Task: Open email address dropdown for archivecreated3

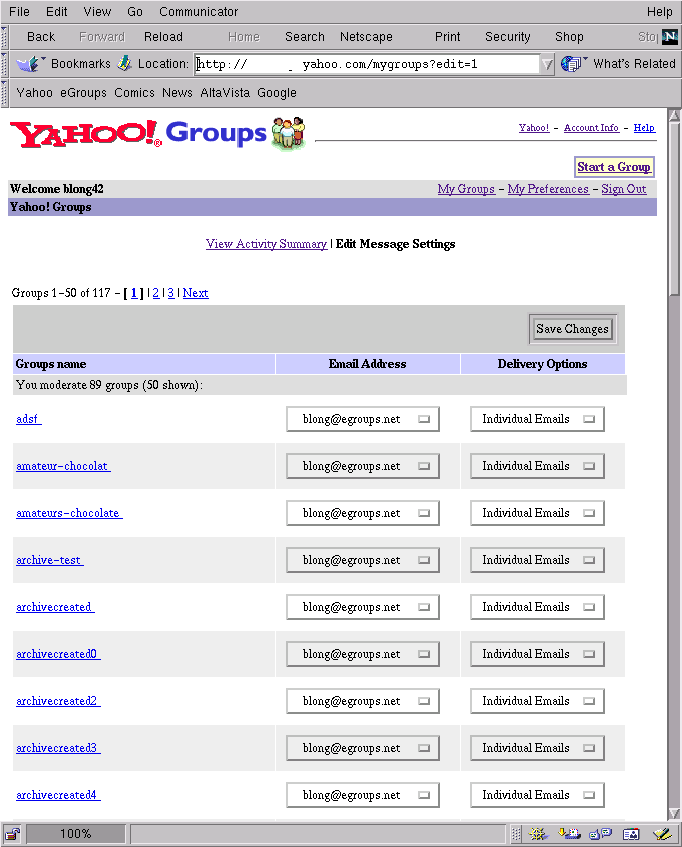Action: pyautogui.click(x=363, y=748)
